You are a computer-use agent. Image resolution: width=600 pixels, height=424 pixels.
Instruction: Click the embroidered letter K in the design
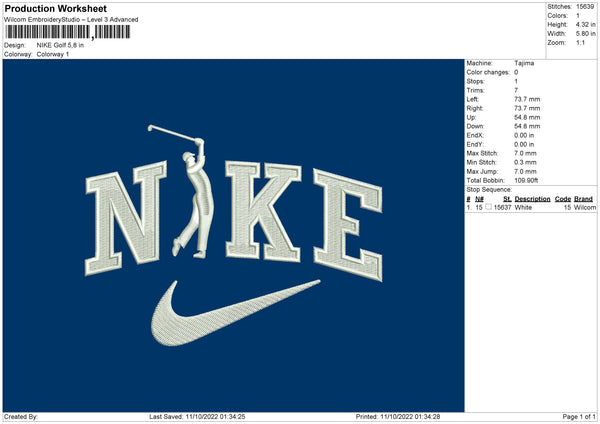[263, 211]
